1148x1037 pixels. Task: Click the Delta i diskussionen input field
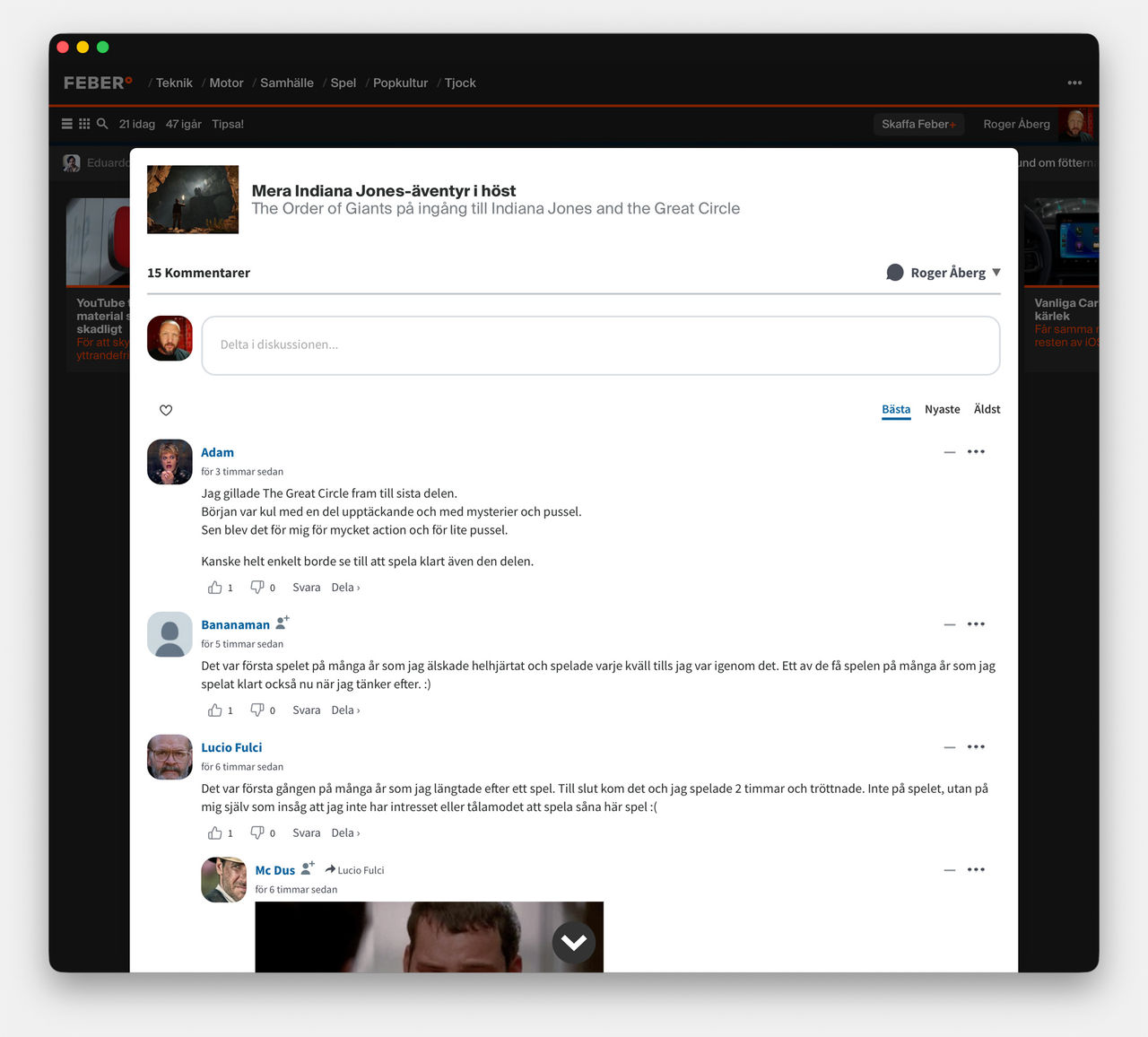coord(600,344)
